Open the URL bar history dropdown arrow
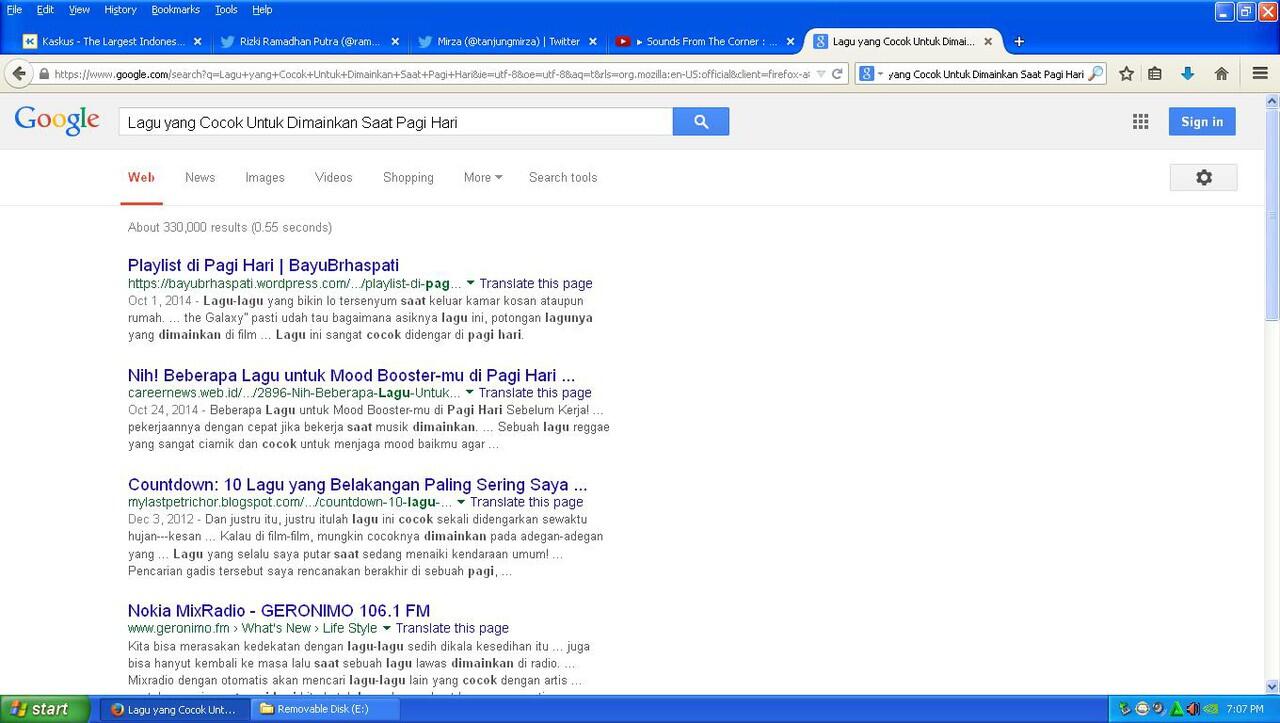The width and height of the screenshot is (1280, 723). [821, 74]
